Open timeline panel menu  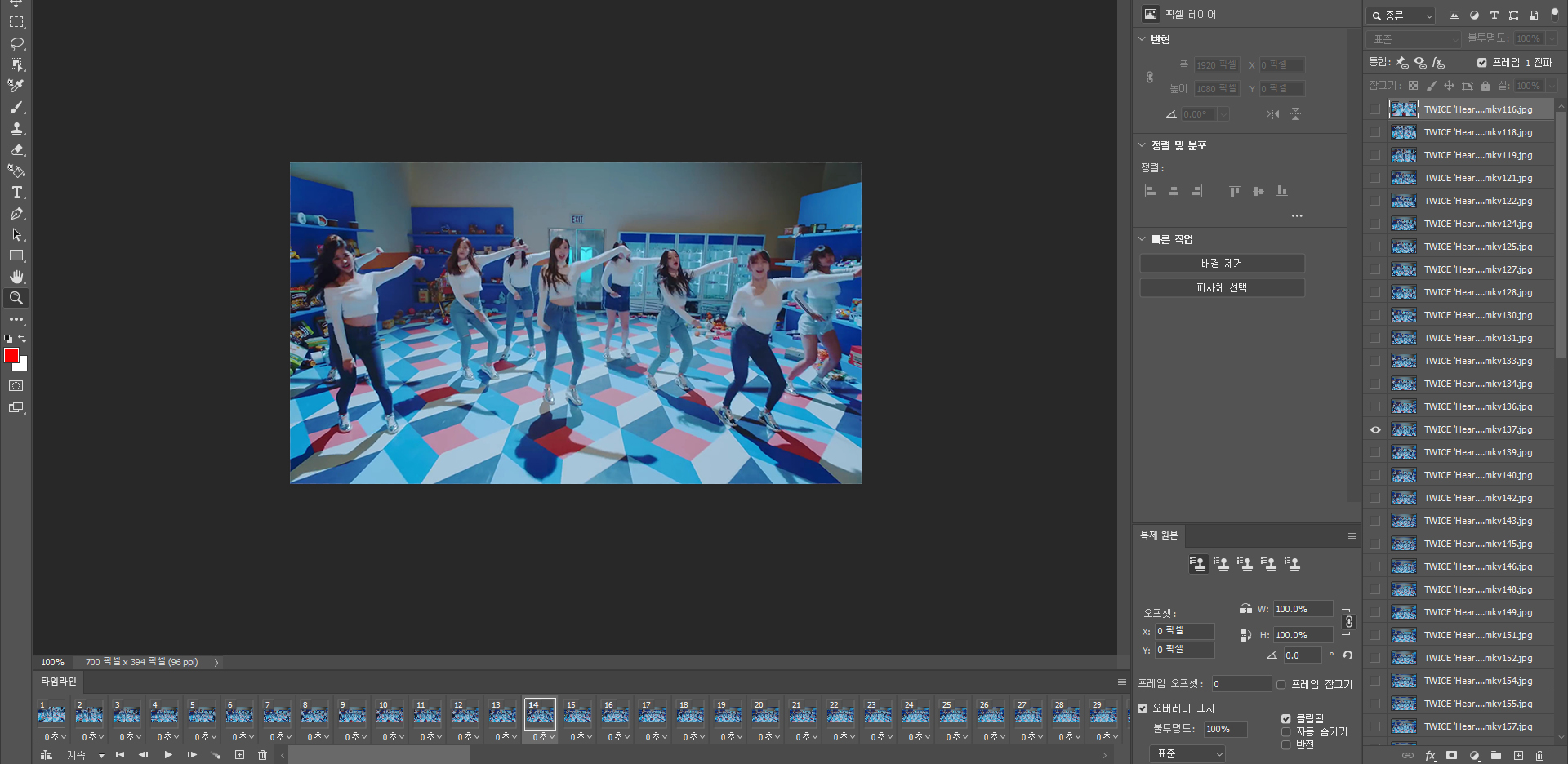pos(1122,682)
